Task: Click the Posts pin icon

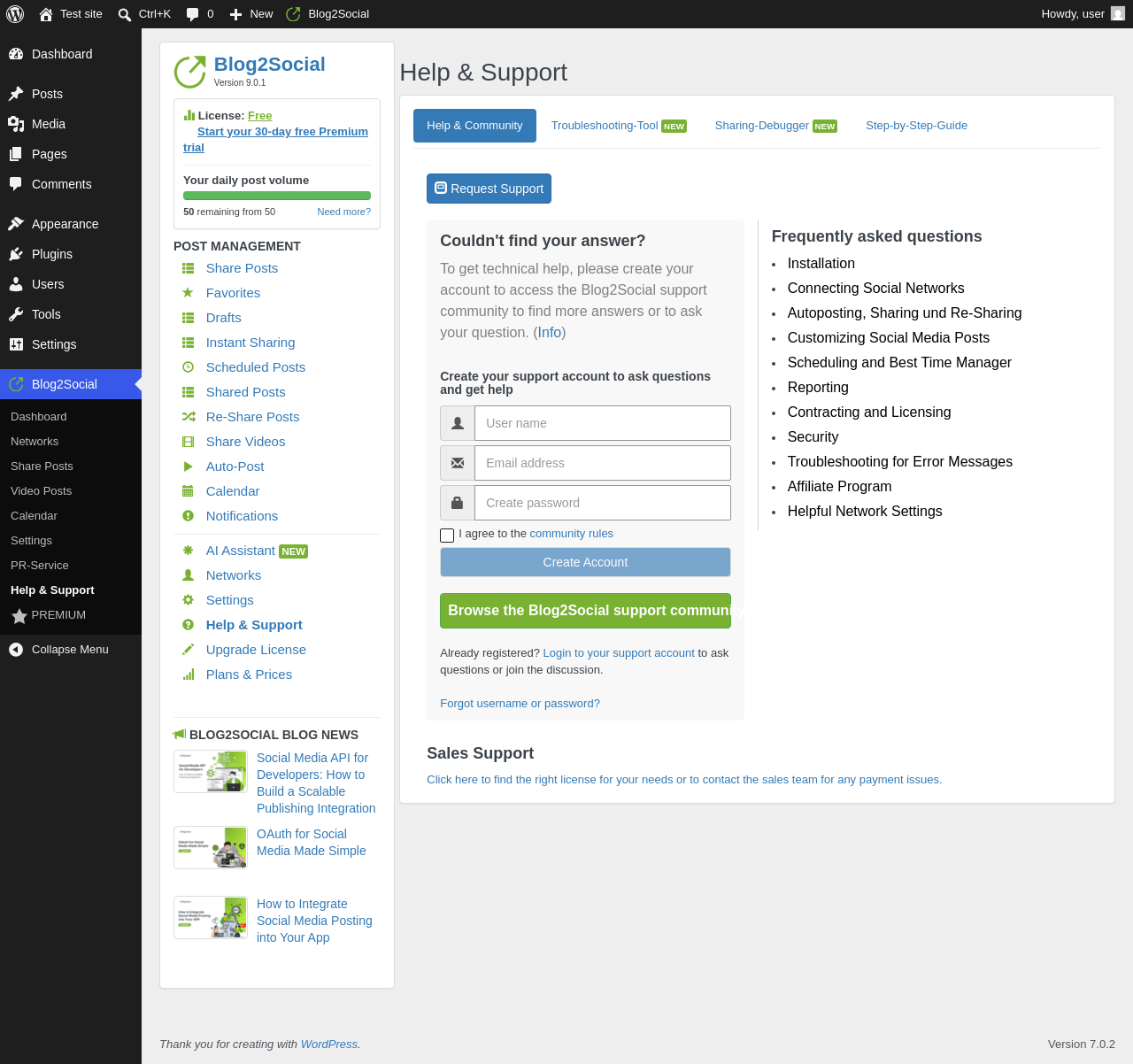Action: (x=16, y=94)
